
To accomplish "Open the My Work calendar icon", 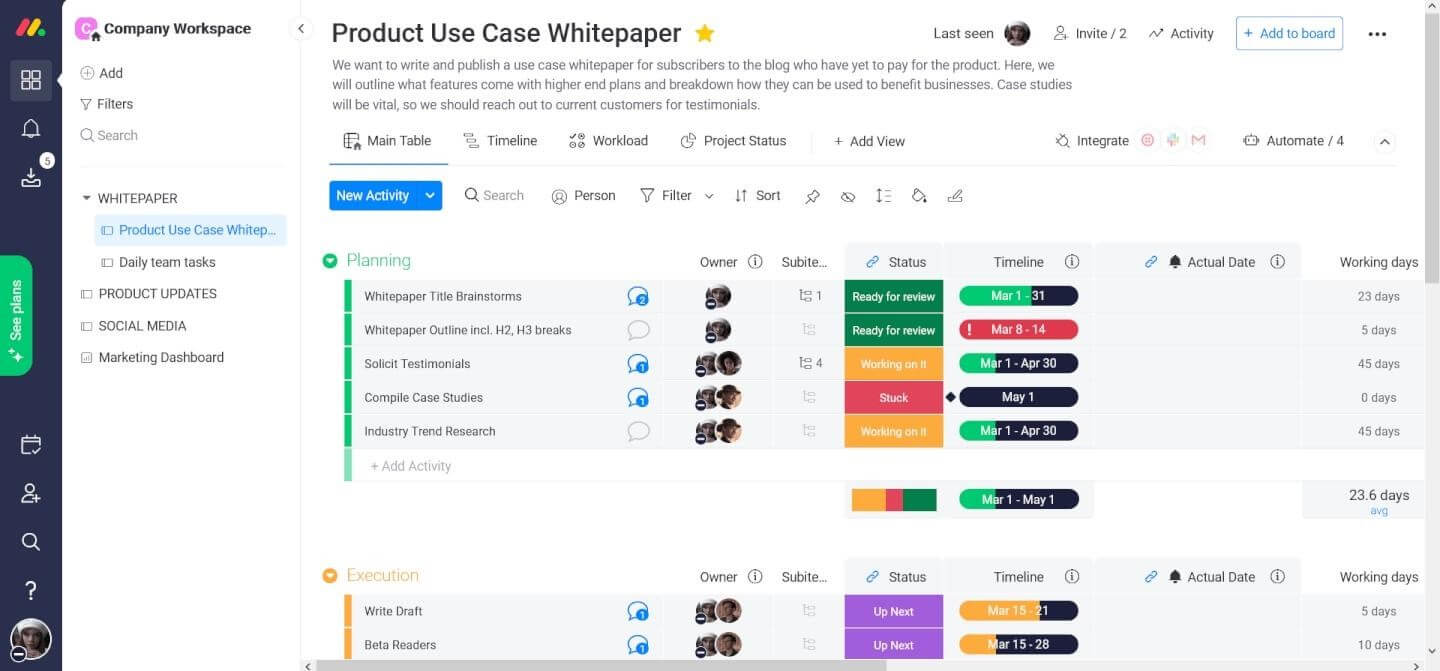I will coord(31,445).
